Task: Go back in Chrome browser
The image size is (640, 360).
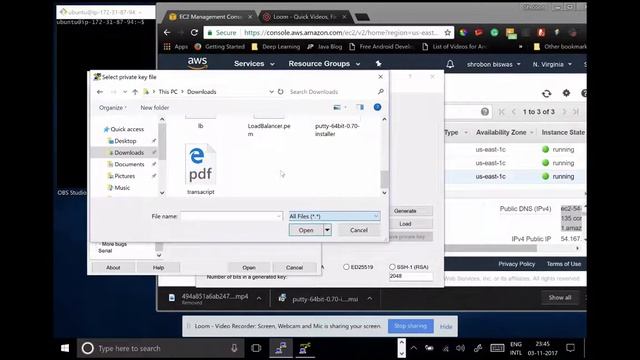Action: click(x=167, y=33)
